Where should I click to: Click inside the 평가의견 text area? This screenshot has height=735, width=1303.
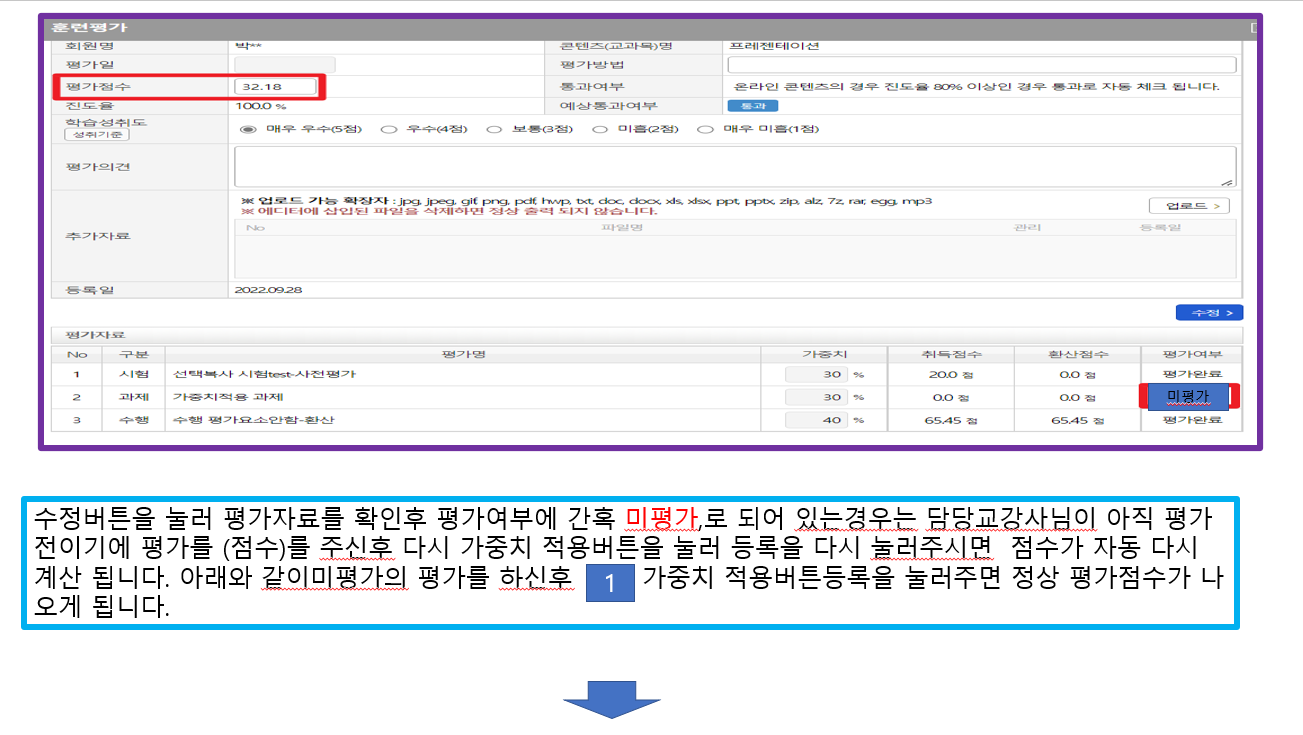[x=734, y=166]
